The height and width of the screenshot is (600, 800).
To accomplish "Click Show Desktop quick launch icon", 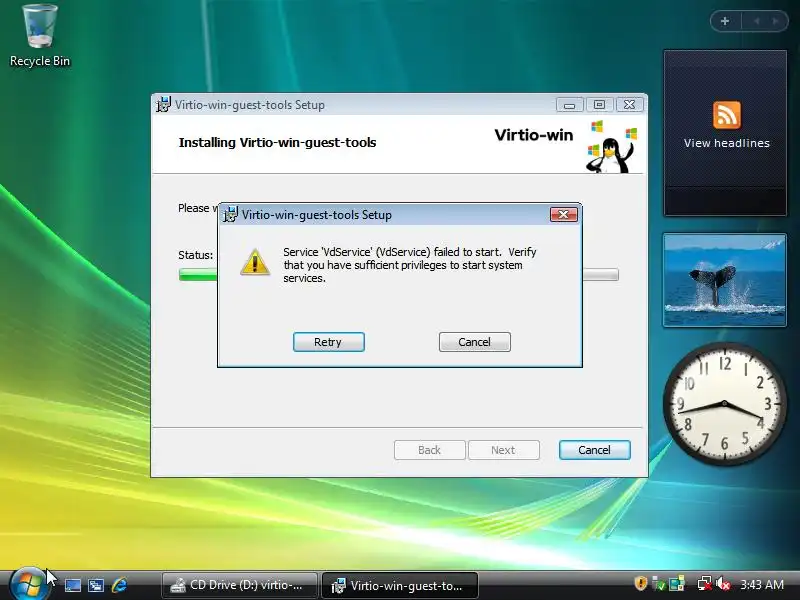I will coord(72,585).
